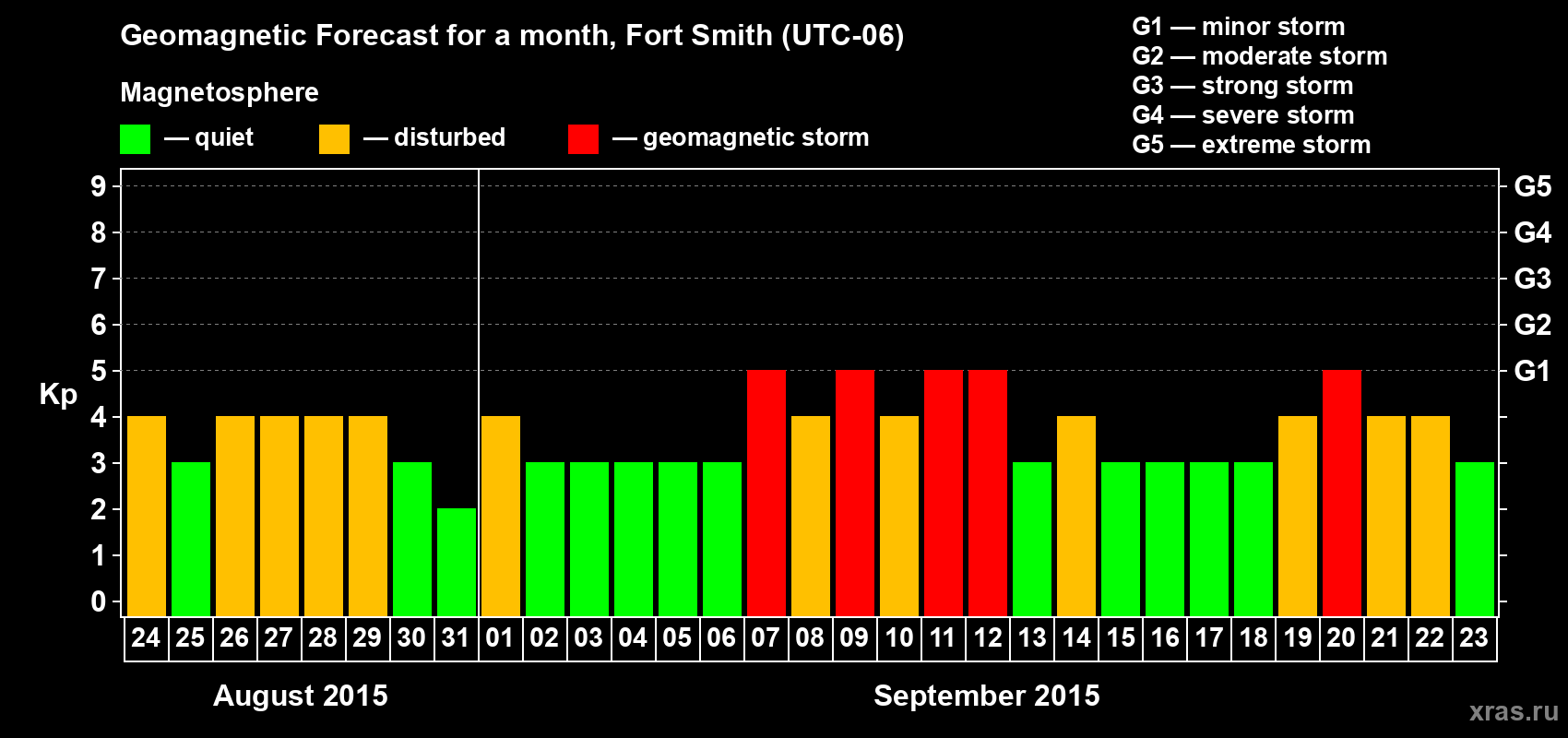Select the red bar for September 07
This screenshot has width=1568, height=738.
[766, 494]
